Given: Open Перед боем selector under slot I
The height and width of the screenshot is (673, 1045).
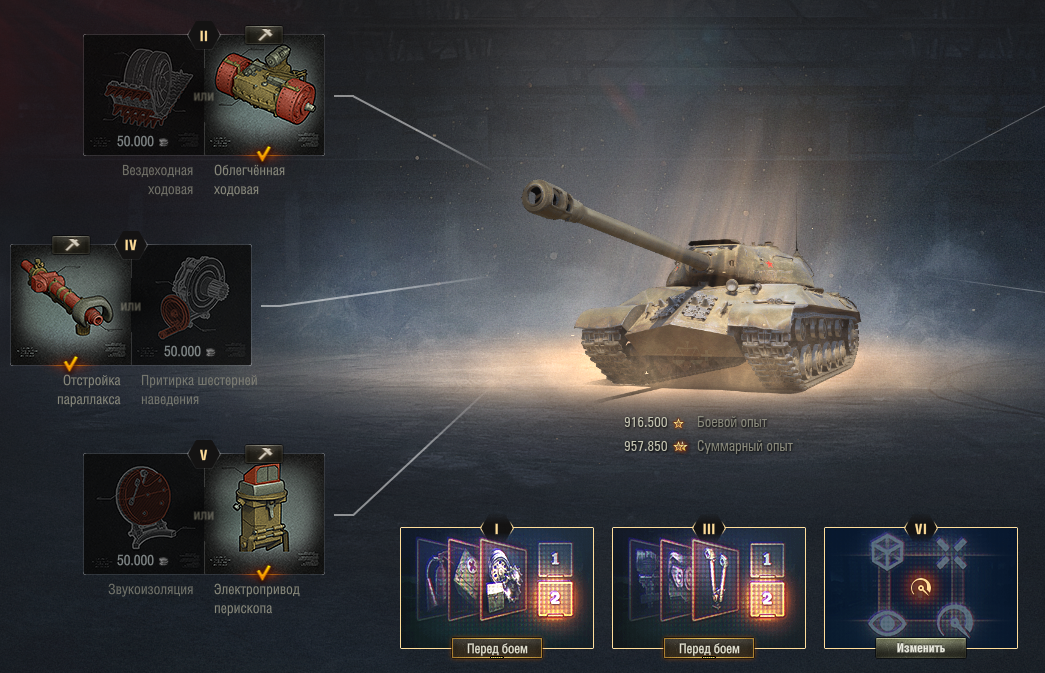Looking at the screenshot, I should [497, 648].
